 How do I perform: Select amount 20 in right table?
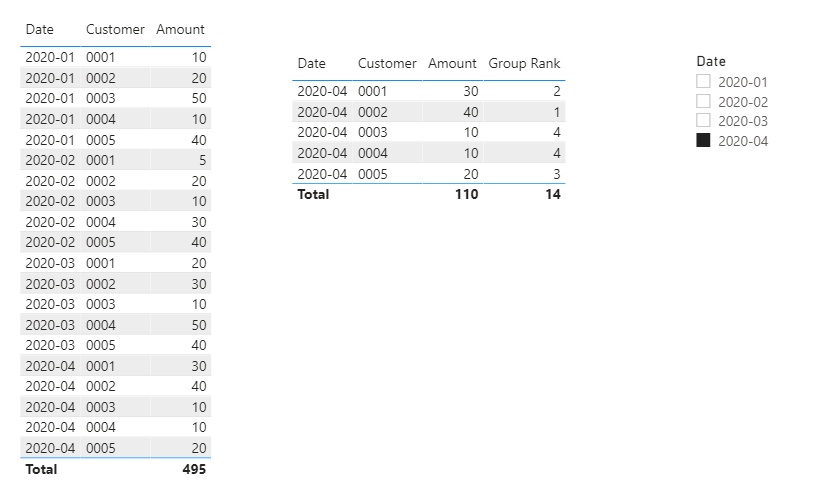pos(471,174)
